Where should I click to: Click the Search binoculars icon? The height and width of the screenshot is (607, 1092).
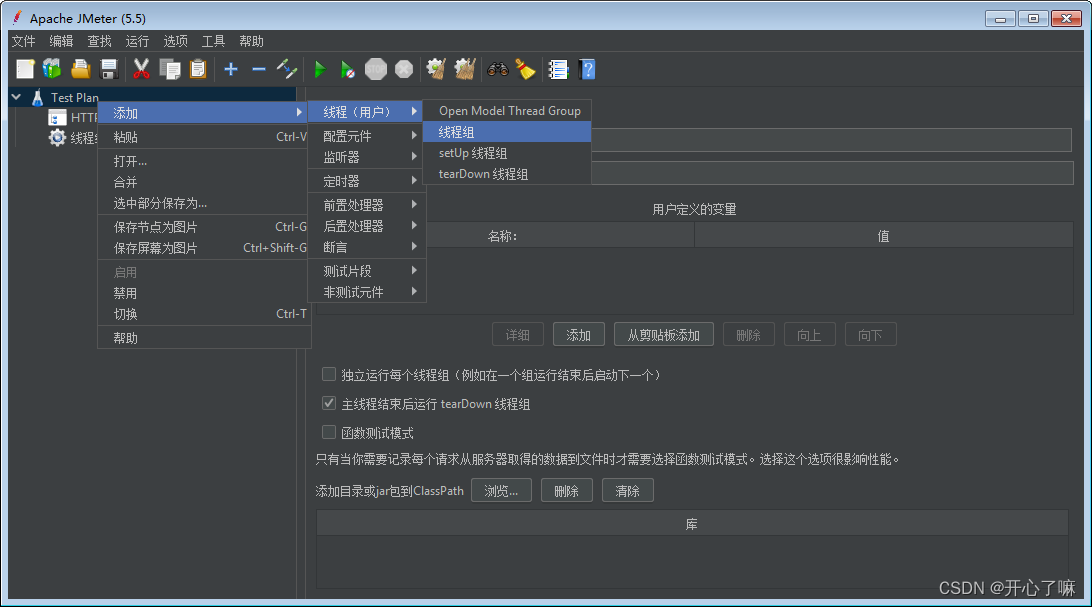point(497,69)
